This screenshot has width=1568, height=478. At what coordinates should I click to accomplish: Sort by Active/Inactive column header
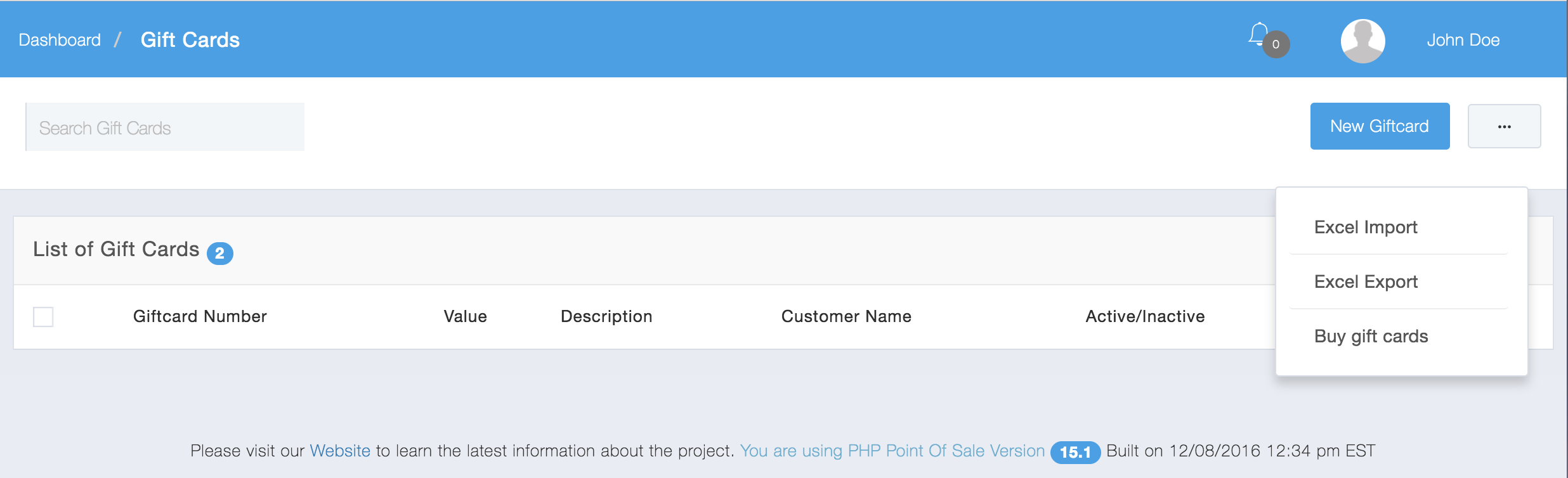click(x=1145, y=316)
